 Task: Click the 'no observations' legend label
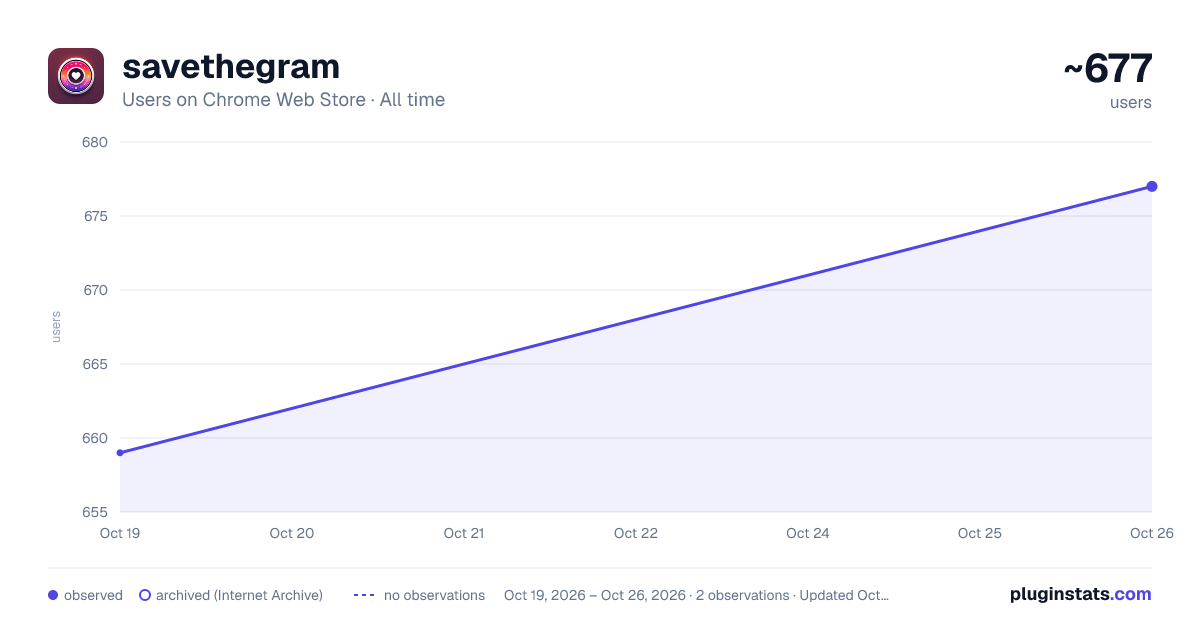(x=434, y=595)
